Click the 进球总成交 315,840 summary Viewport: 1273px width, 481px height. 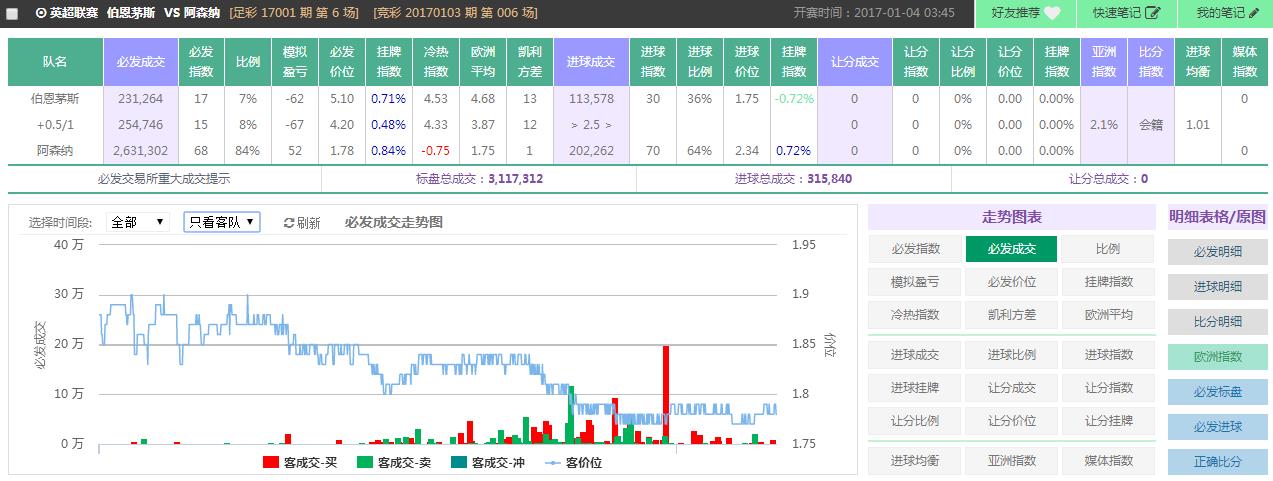point(793,179)
